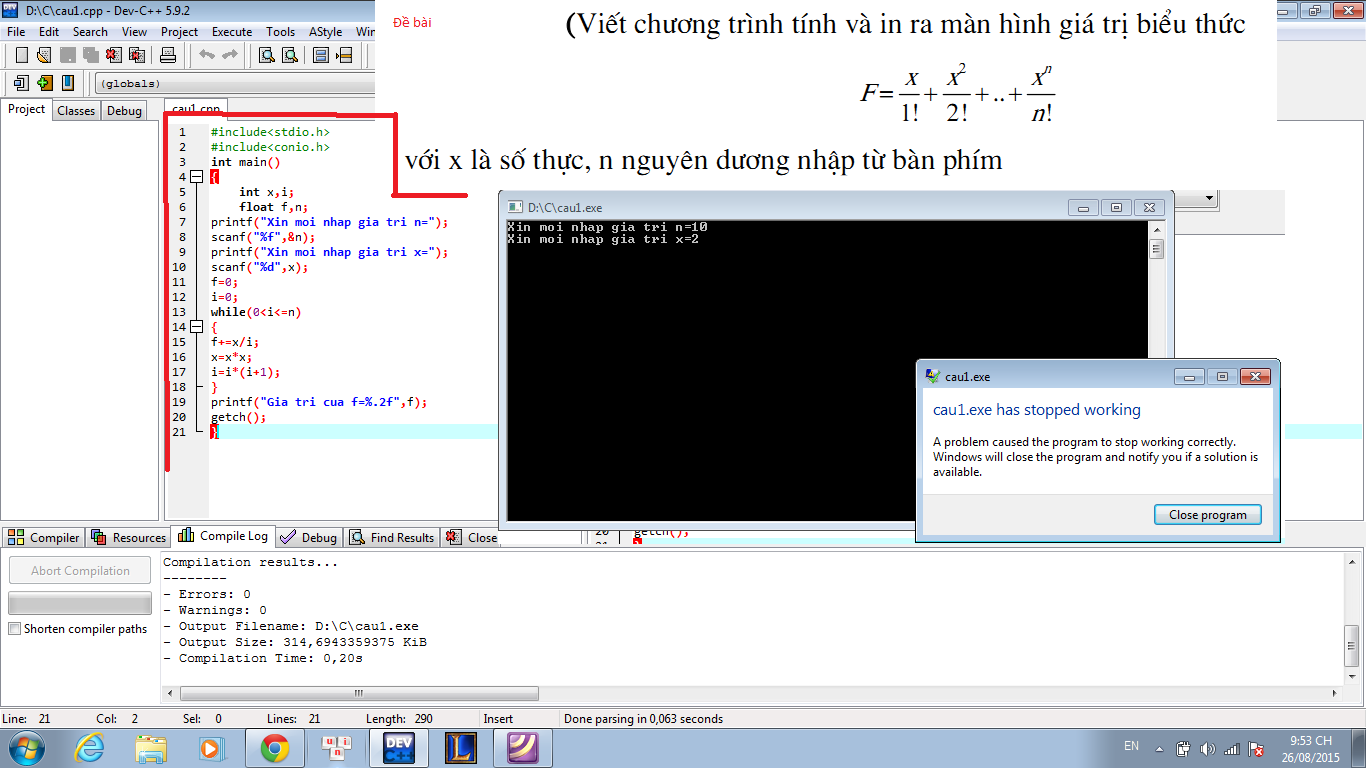Click the Close All files toolbar icon
The image size is (1366, 768).
(137, 55)
